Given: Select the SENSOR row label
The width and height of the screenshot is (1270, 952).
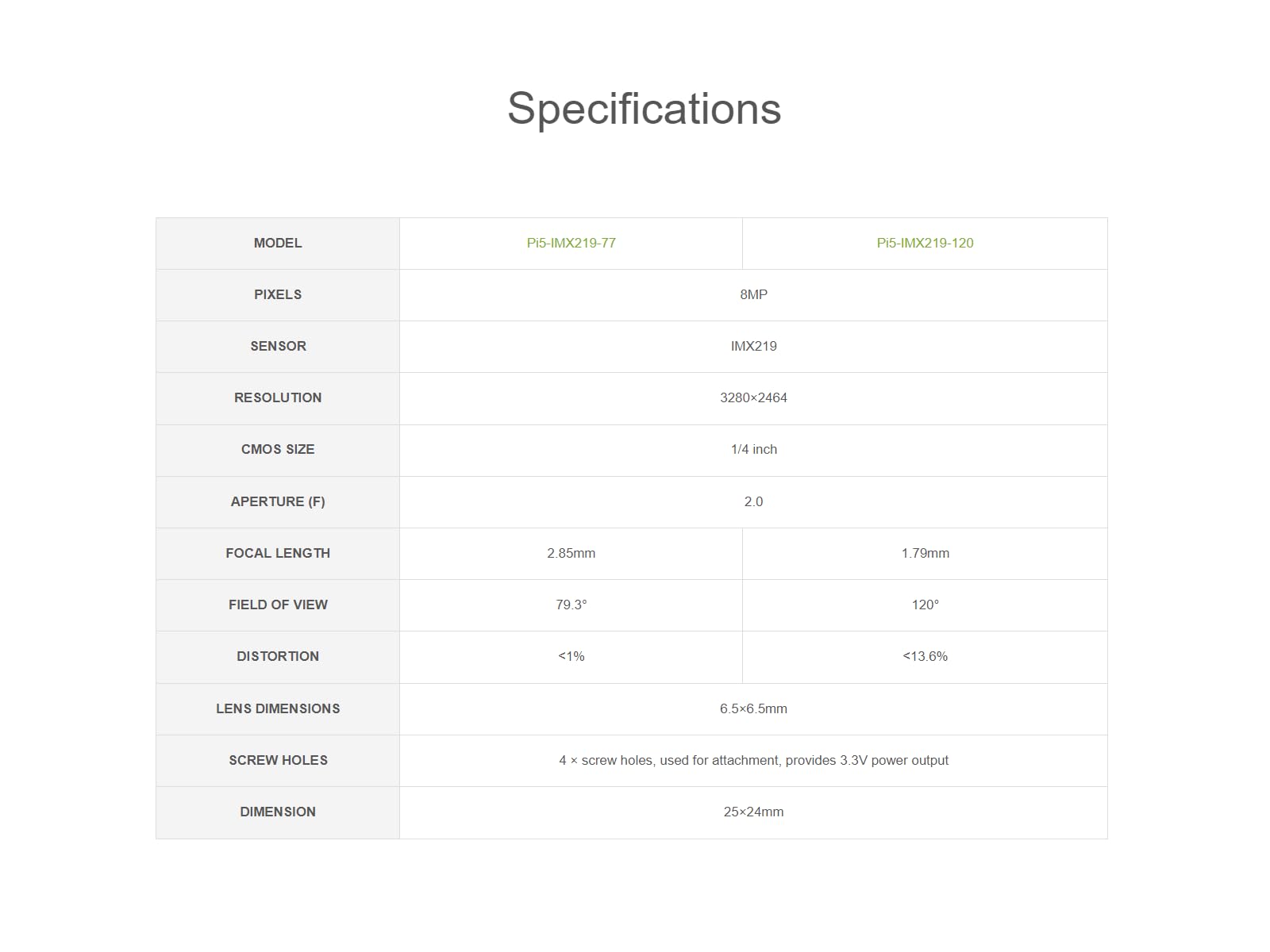Looking at the screenshot, I should pyautogui.click(x=278, y=346).
